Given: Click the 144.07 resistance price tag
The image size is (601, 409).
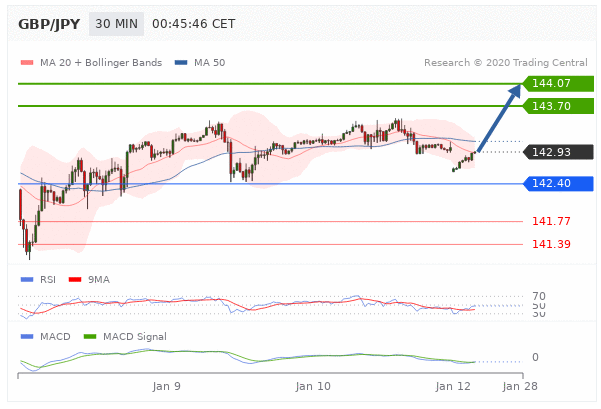Looking at the screenshot, I should click(x=558, y=83).
